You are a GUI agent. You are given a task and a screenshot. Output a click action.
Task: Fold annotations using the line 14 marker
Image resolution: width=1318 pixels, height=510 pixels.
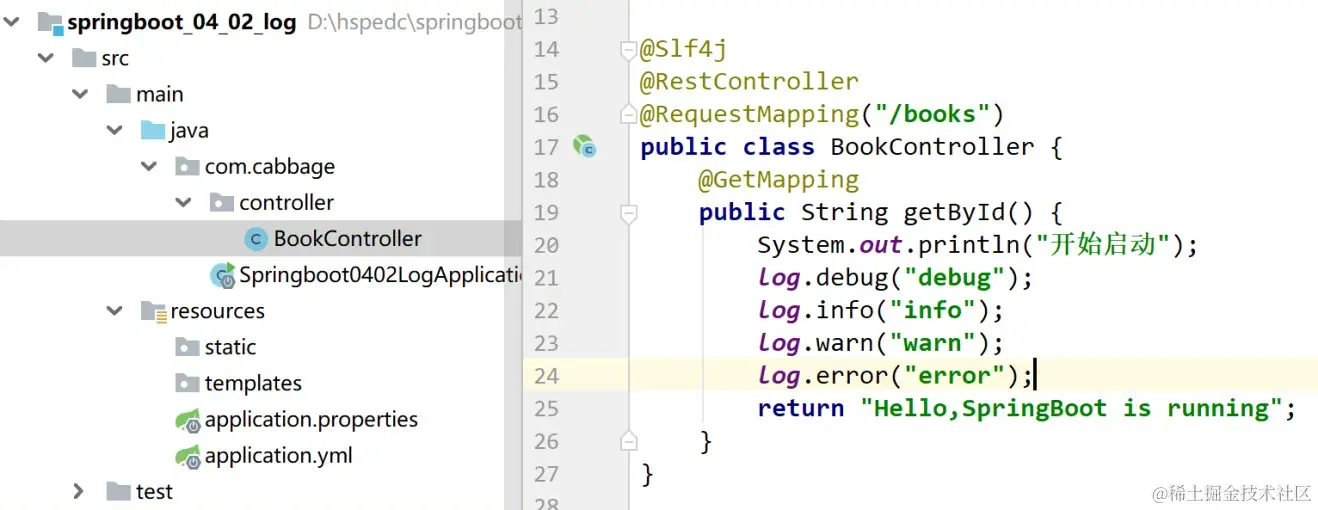click(628, 49)
